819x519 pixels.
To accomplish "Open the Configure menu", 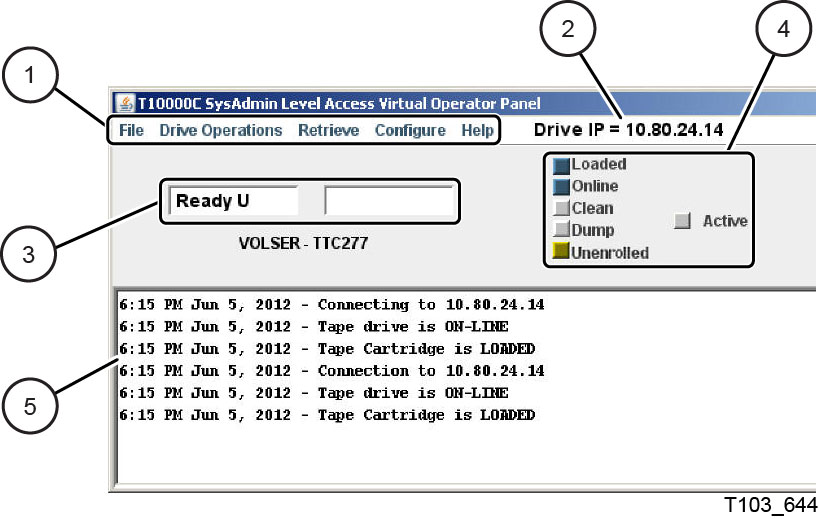I will (x=410, y=131).
